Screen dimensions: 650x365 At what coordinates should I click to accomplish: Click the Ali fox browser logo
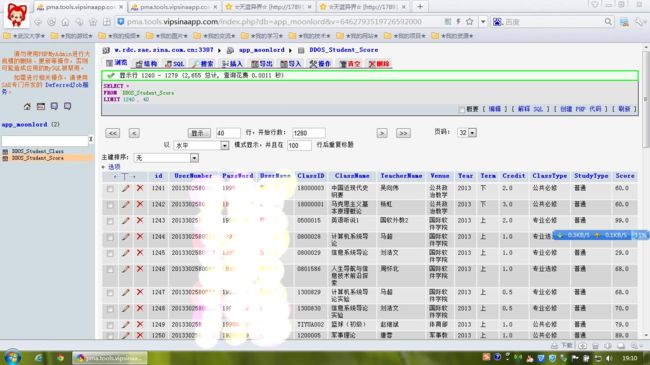pyautogui.click(x=17, y=15)
